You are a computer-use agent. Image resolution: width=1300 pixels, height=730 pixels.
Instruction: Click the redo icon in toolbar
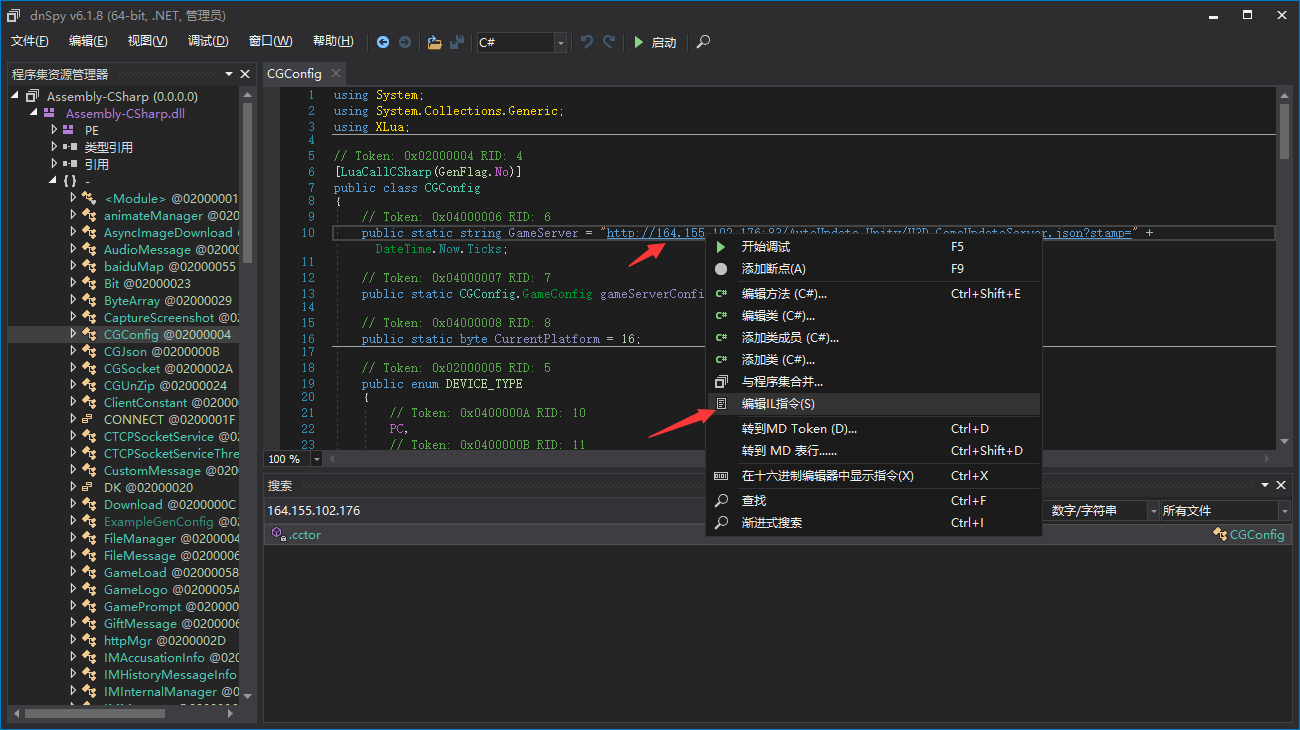[x=609, y=42]
